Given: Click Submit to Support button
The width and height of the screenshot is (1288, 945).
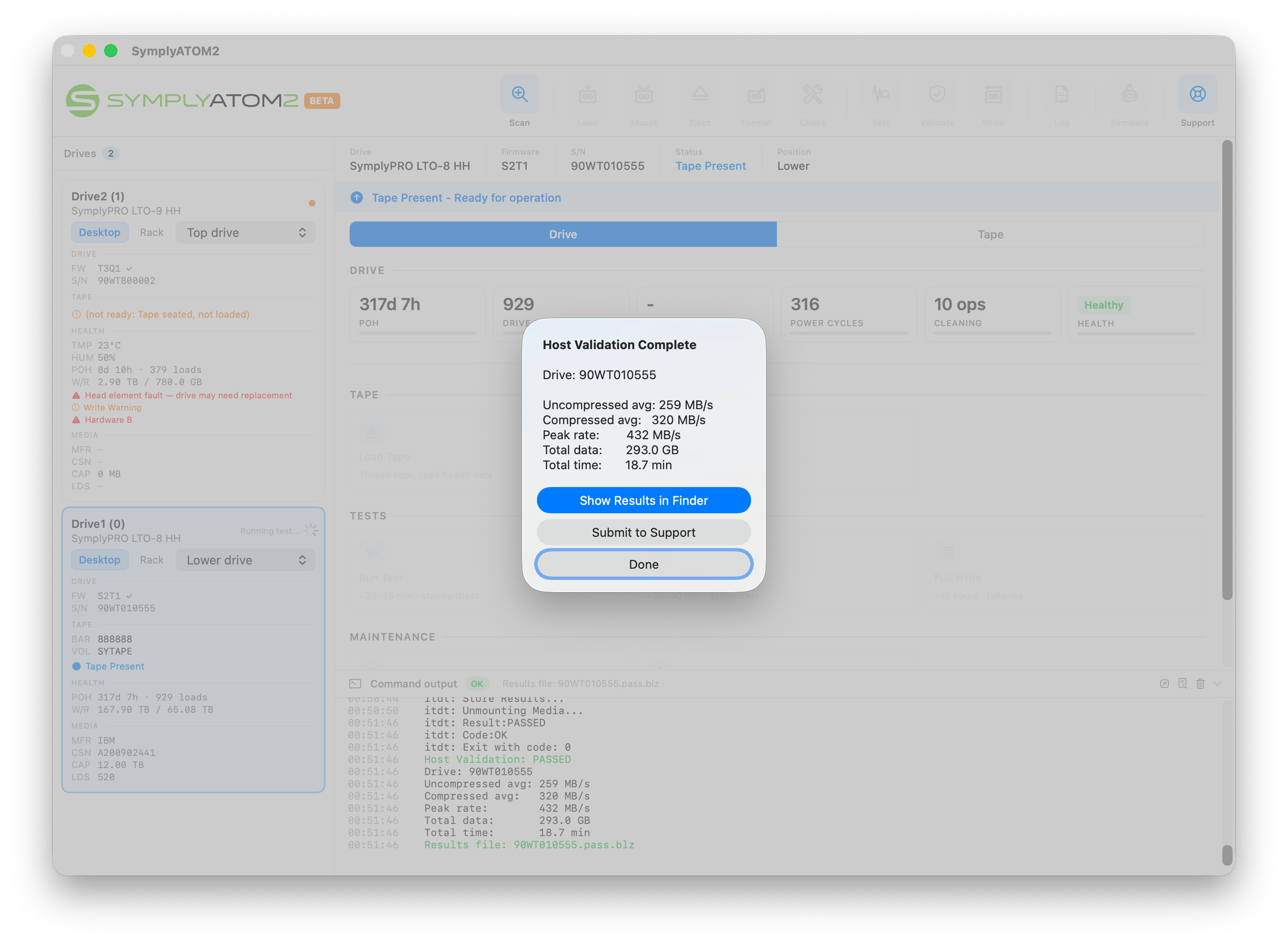Looking at the screenshot, I should tap(644, 533).
